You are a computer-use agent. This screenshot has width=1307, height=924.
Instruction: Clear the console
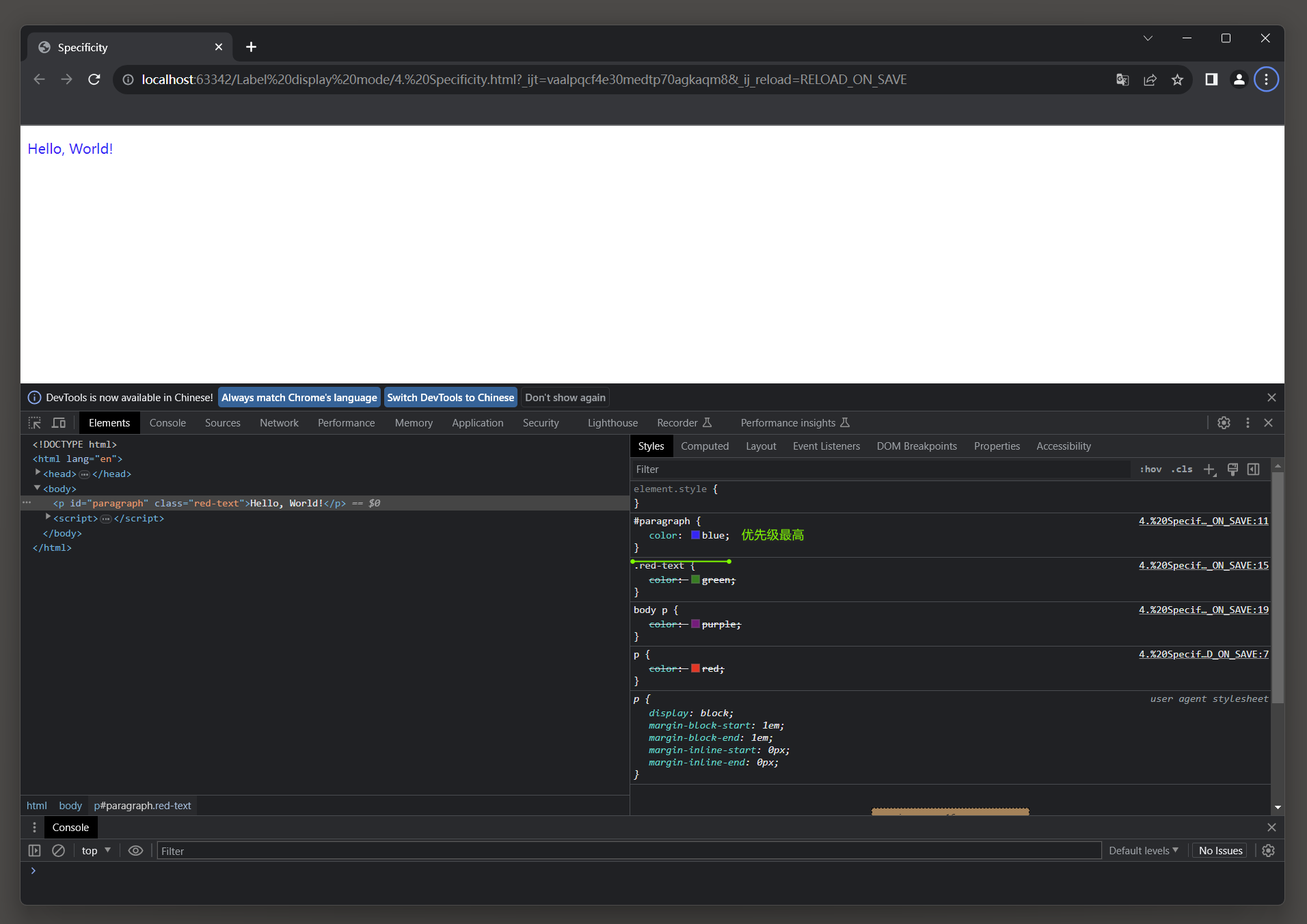point(59,851)
